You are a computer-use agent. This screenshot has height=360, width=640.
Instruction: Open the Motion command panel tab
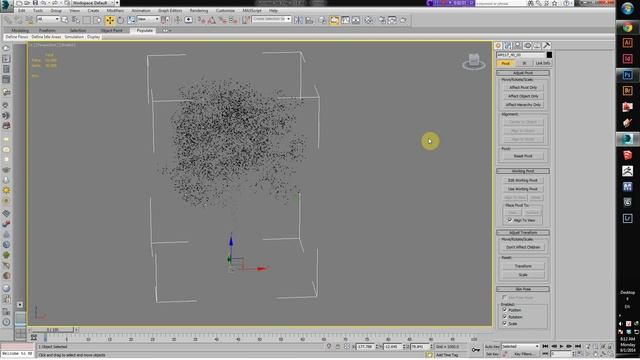click(527, 46)
